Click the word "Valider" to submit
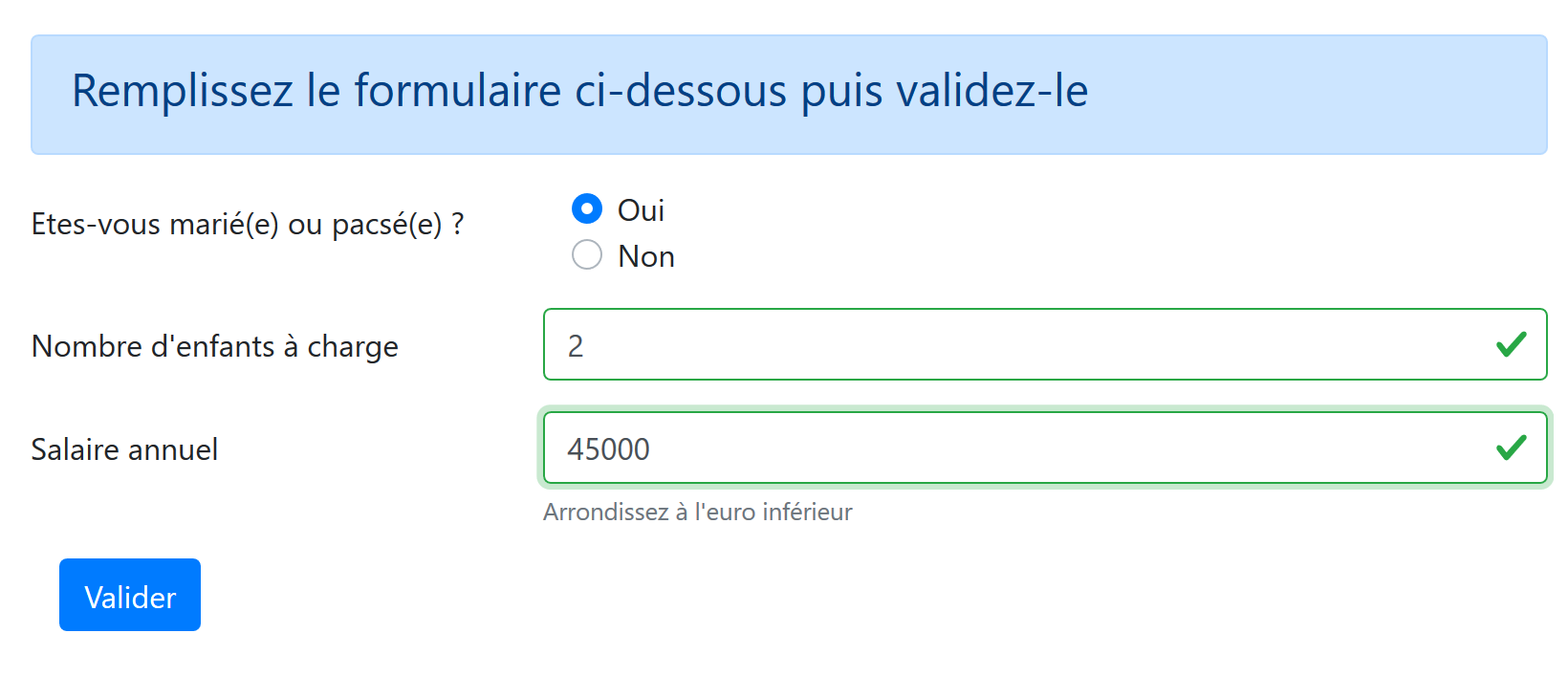1568x677 pixels. tap(130, 598)
